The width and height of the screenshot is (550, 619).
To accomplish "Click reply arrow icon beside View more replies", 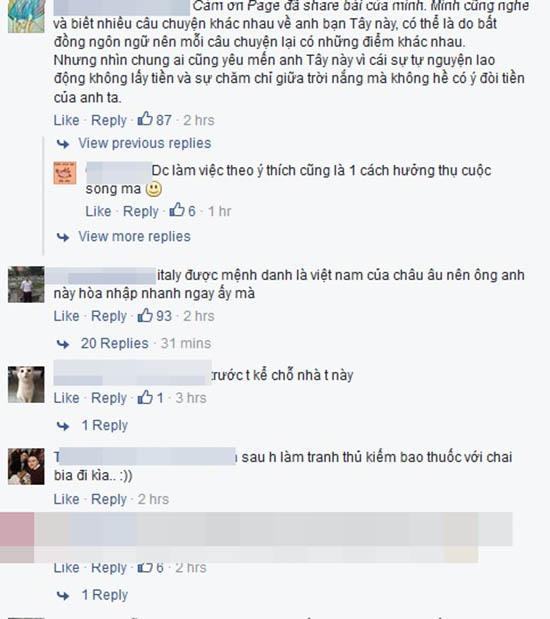I will tap(63, 237).
